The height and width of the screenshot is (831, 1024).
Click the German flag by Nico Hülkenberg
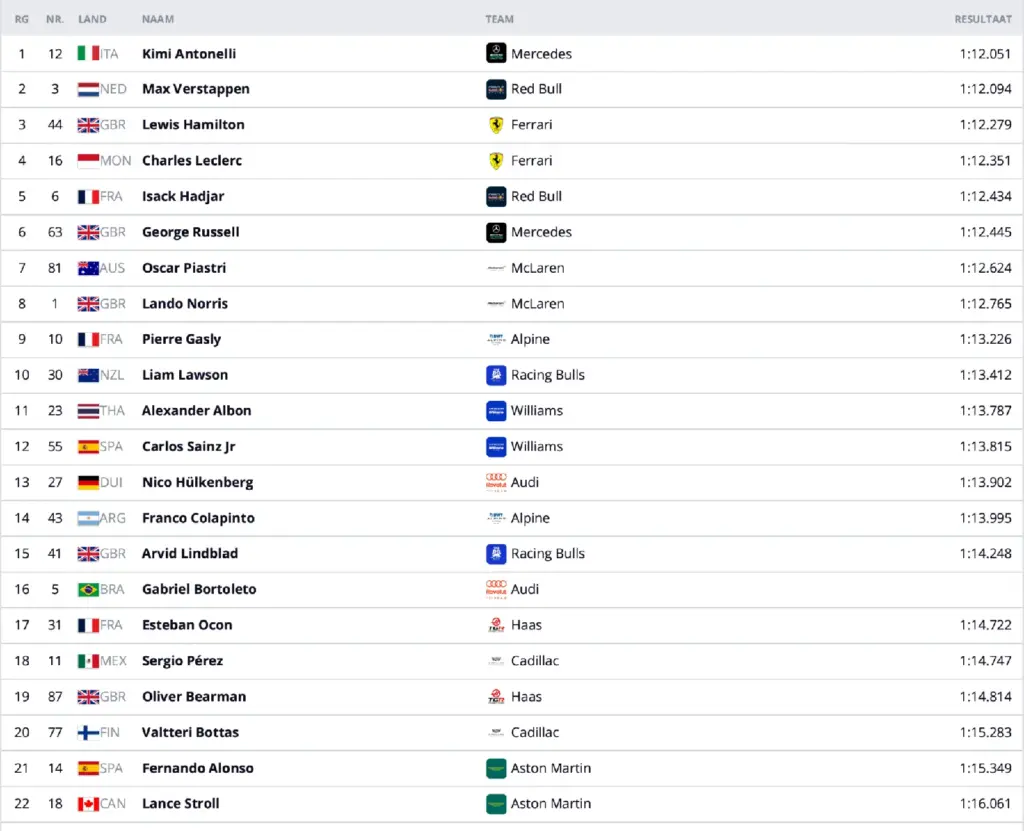(88, 482)
